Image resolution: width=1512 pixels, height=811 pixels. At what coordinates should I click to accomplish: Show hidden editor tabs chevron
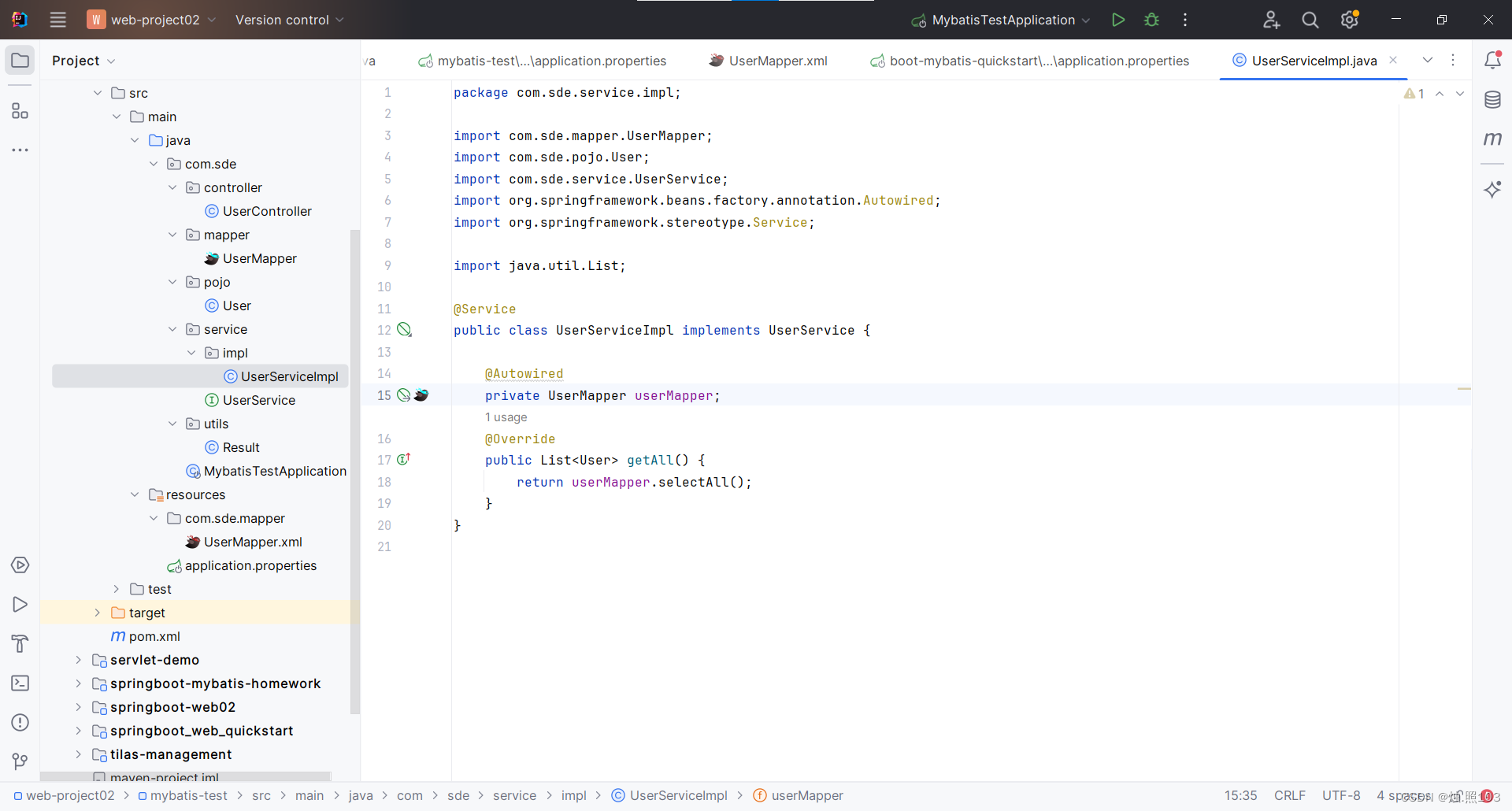[x=1428, y=61]
